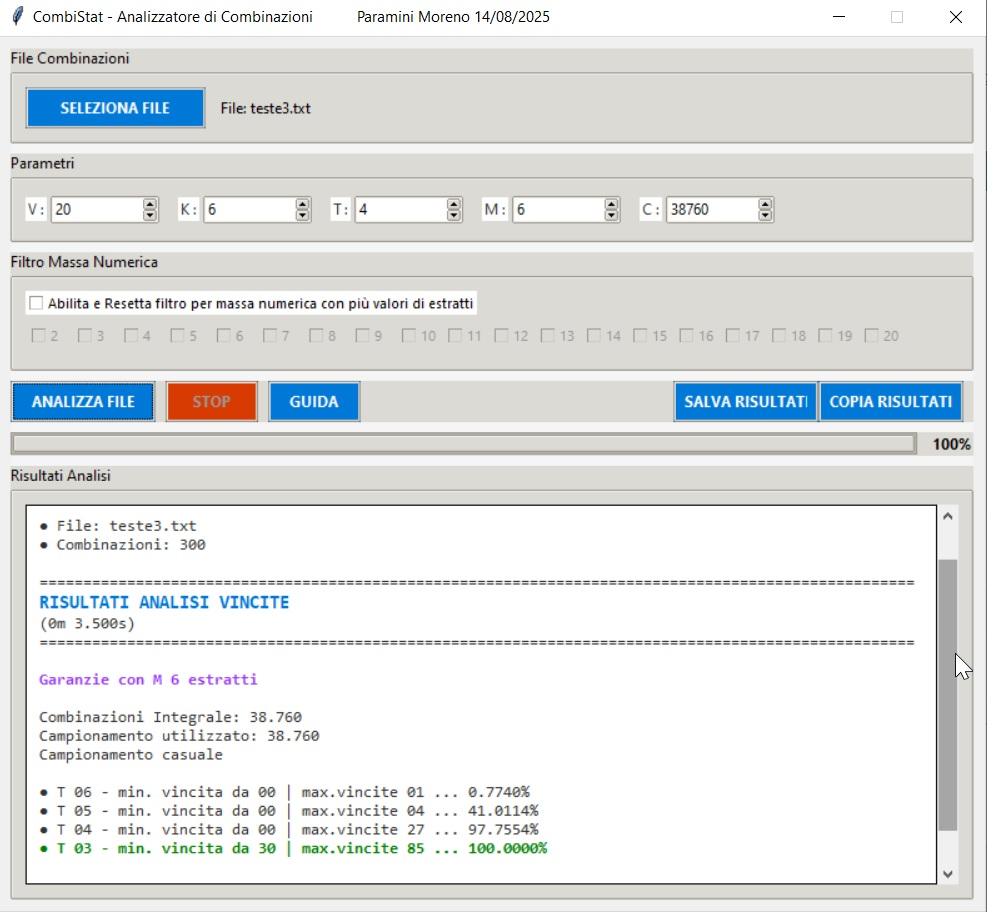Click the 'T 06' result row

click(285, 794)
